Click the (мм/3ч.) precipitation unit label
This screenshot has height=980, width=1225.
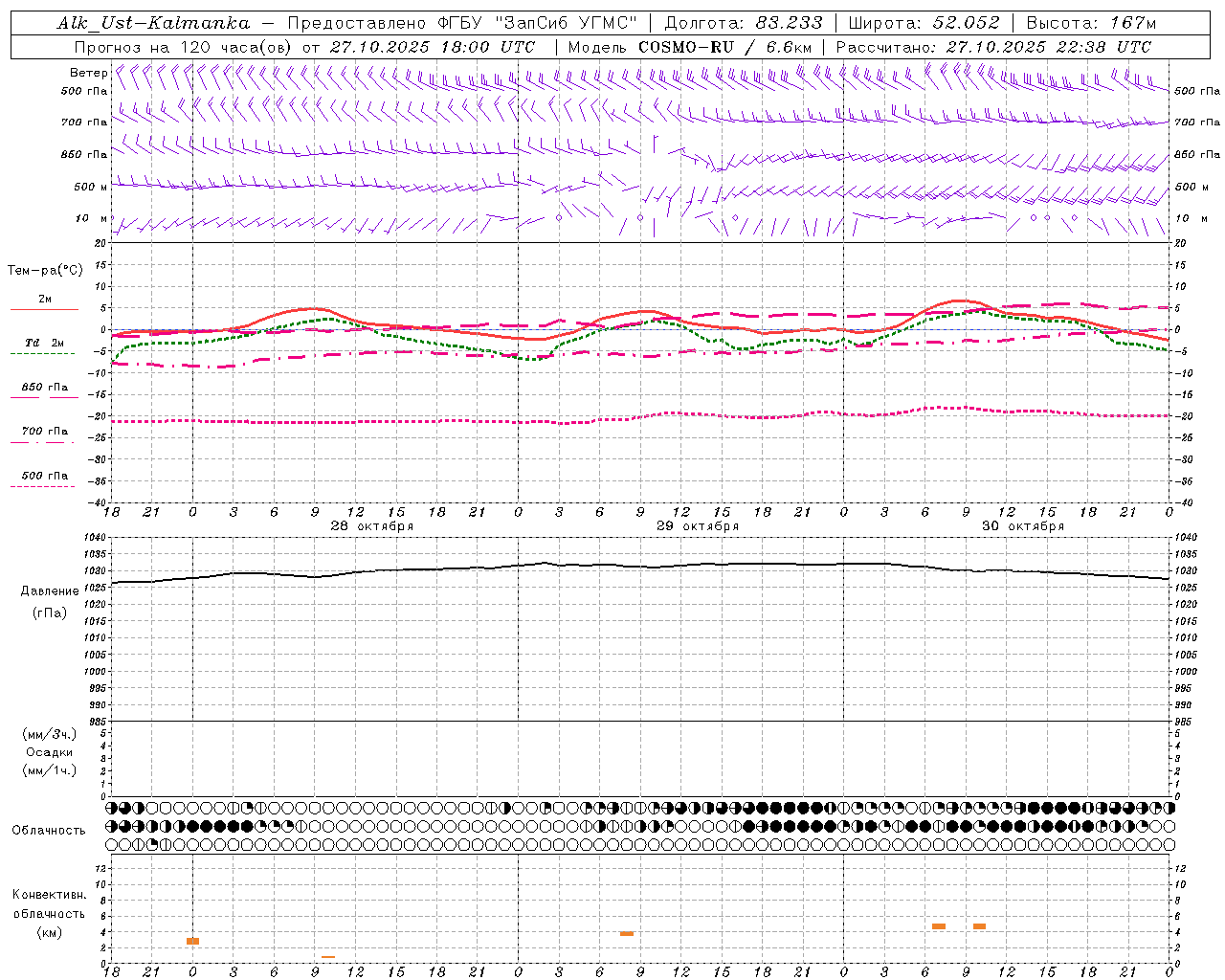50,734
